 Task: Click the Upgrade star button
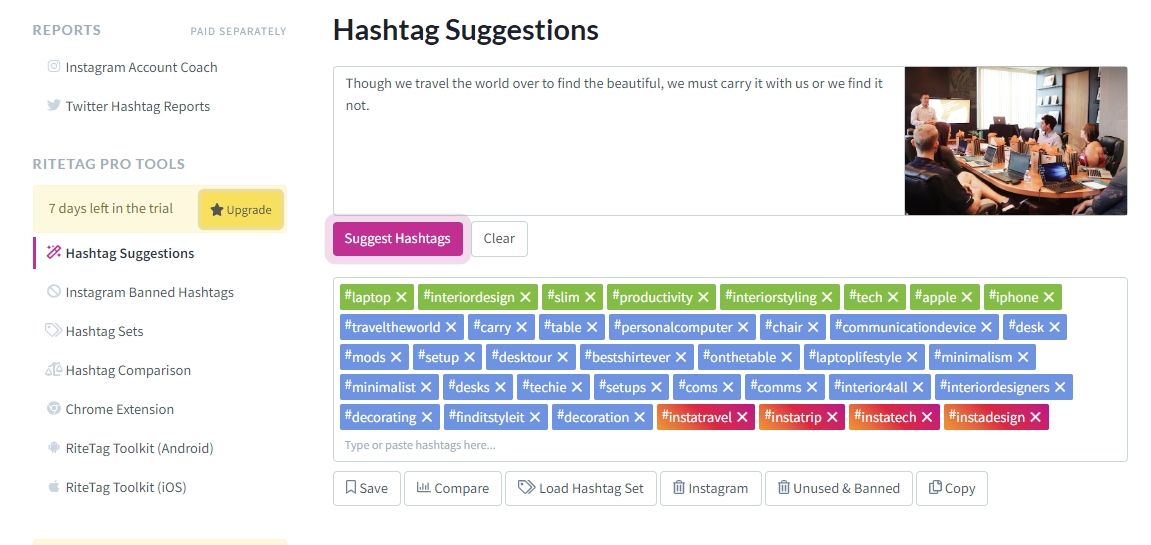241,210
